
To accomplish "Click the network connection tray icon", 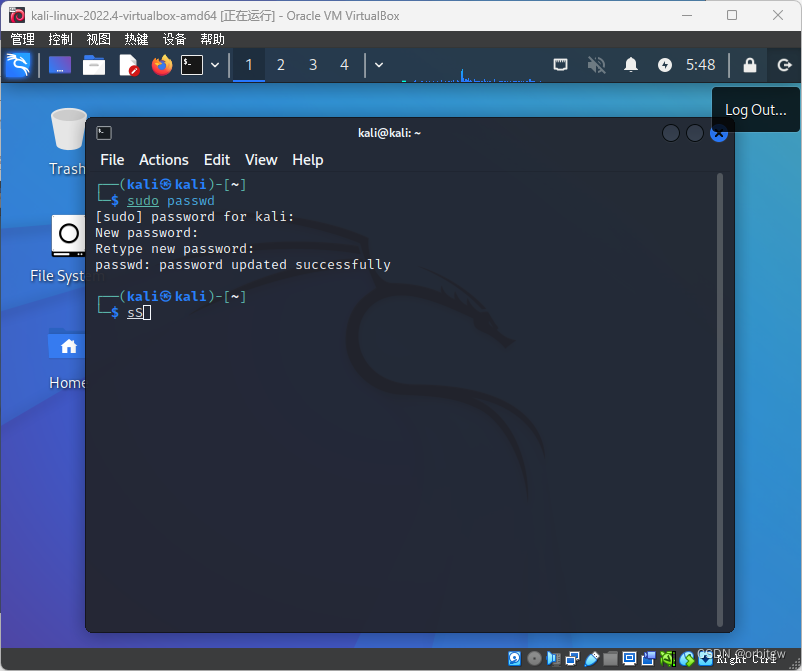I will (x=561, y=64).
